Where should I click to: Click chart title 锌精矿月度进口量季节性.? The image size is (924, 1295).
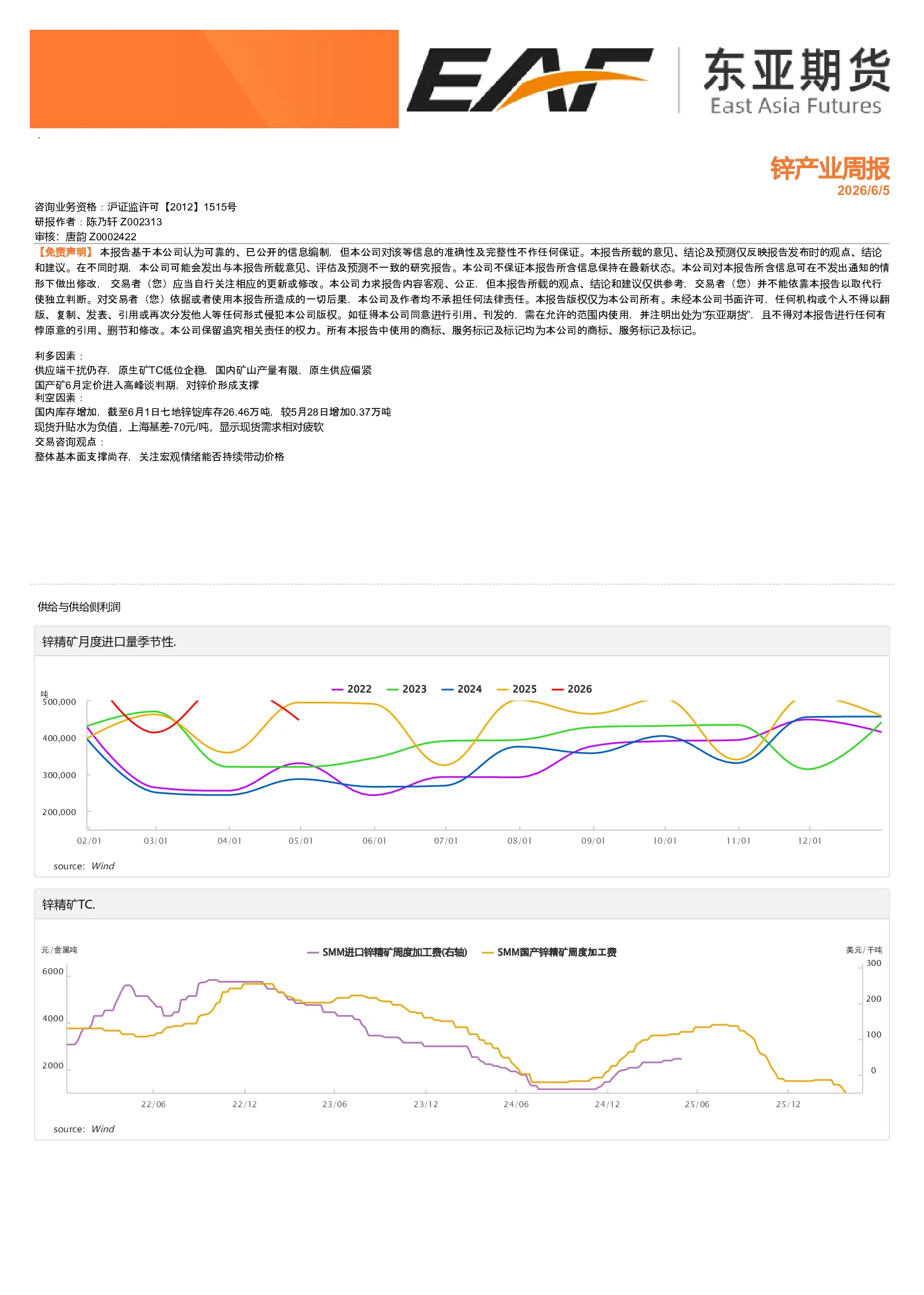[x=109, y=642]
